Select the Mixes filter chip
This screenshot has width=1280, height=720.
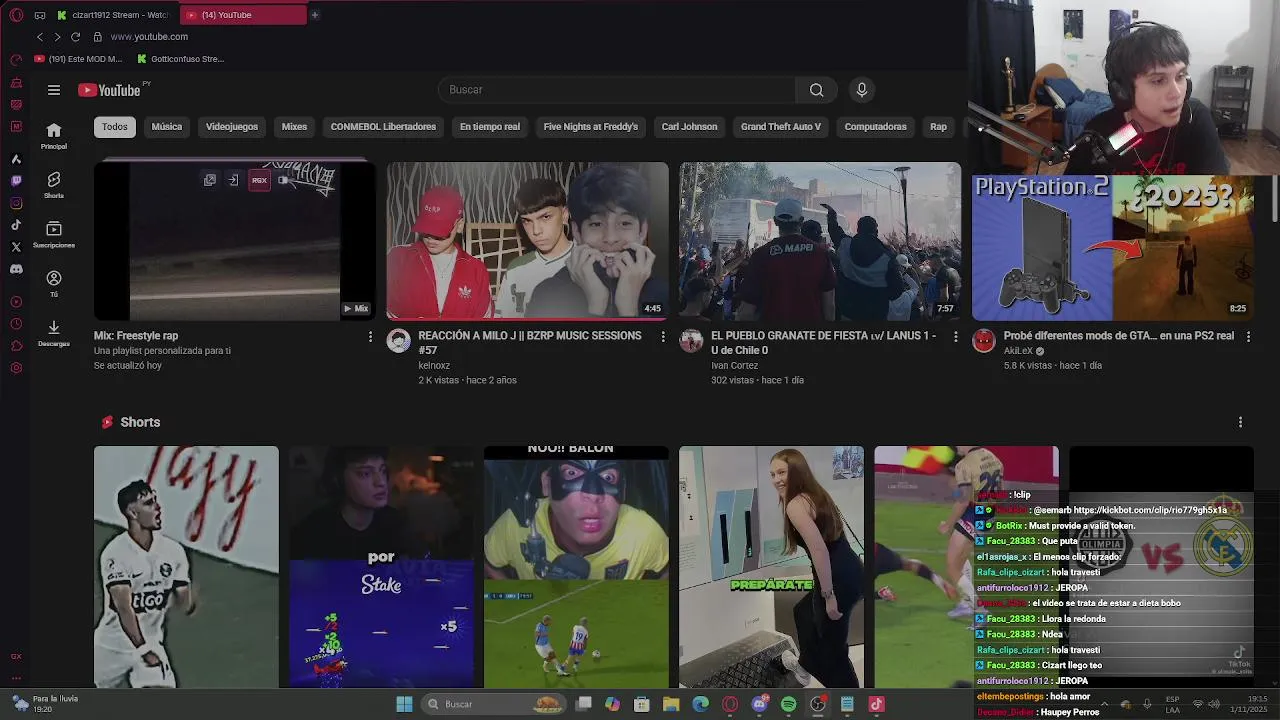pyautogui.click(x=294, y=127)
